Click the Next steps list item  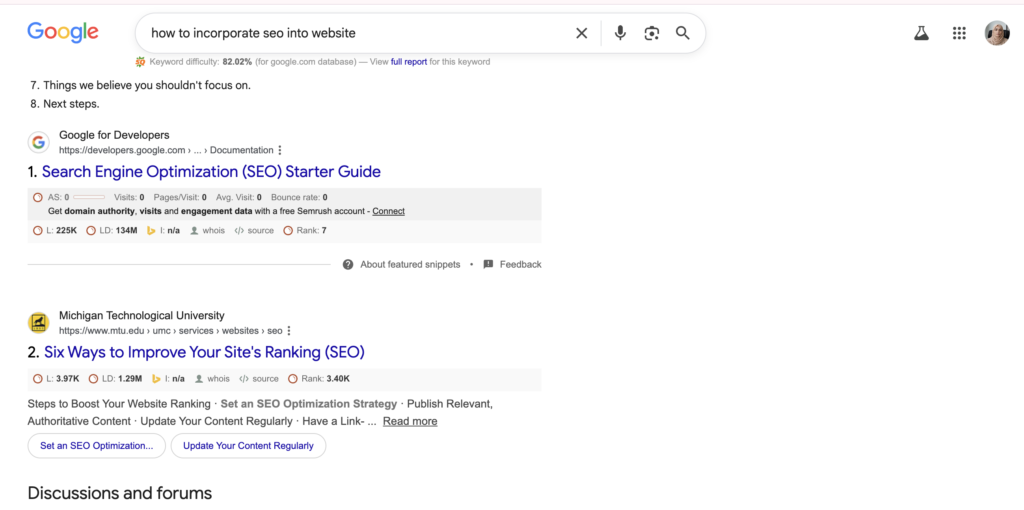tap(71, 104)
